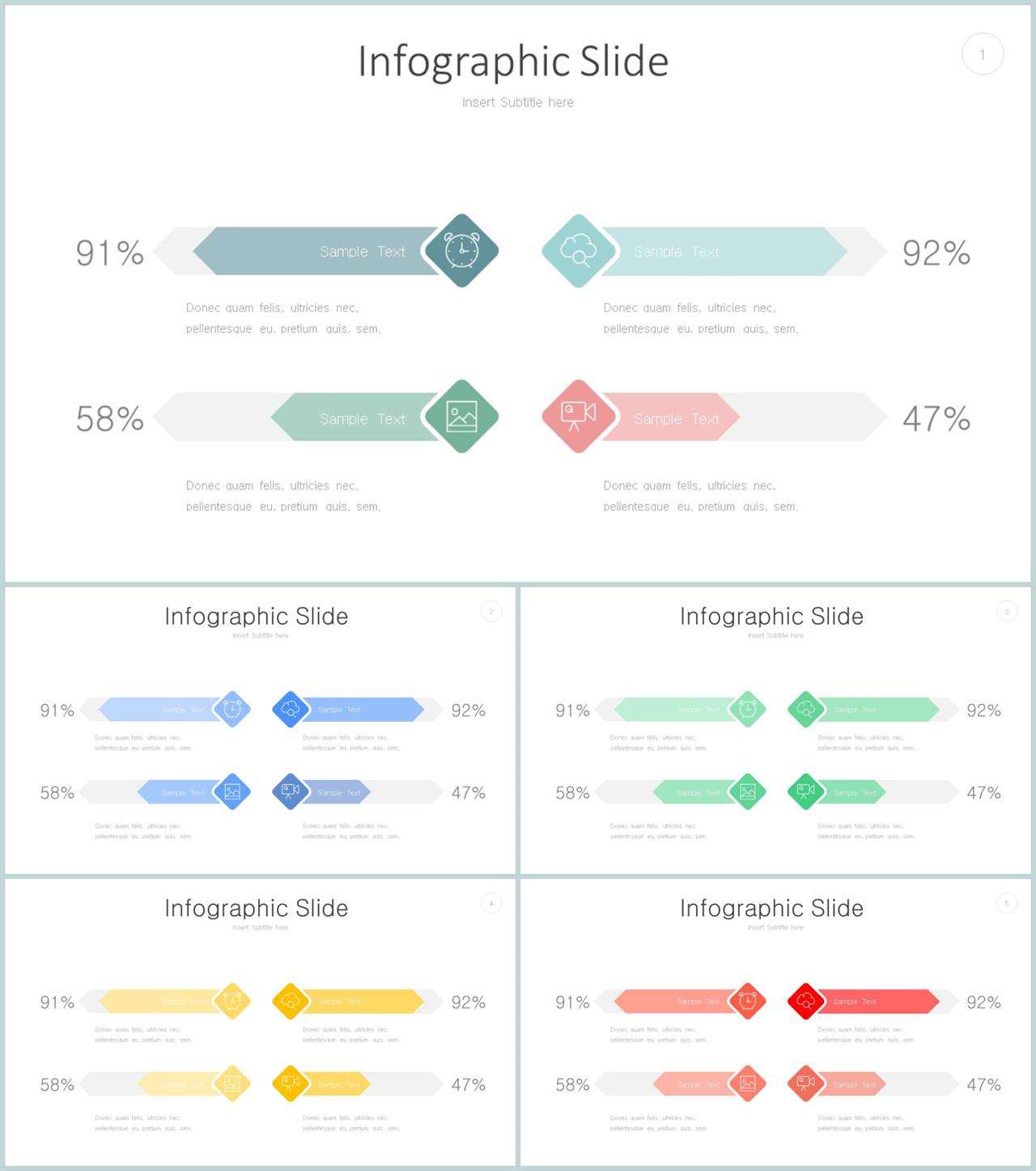This screenshot has height=1171, width=1036.
Task: Select the blue picture icon in slide 2
Action: point(232,792)
